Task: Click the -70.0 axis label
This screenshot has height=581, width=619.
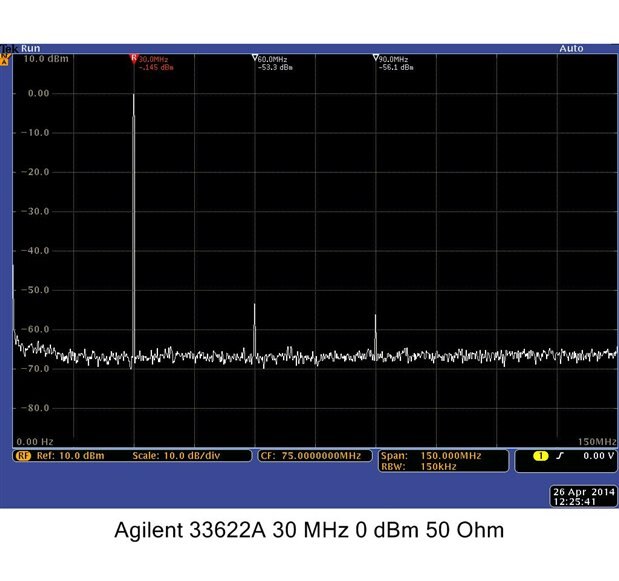Action: (x=35, y=369)
